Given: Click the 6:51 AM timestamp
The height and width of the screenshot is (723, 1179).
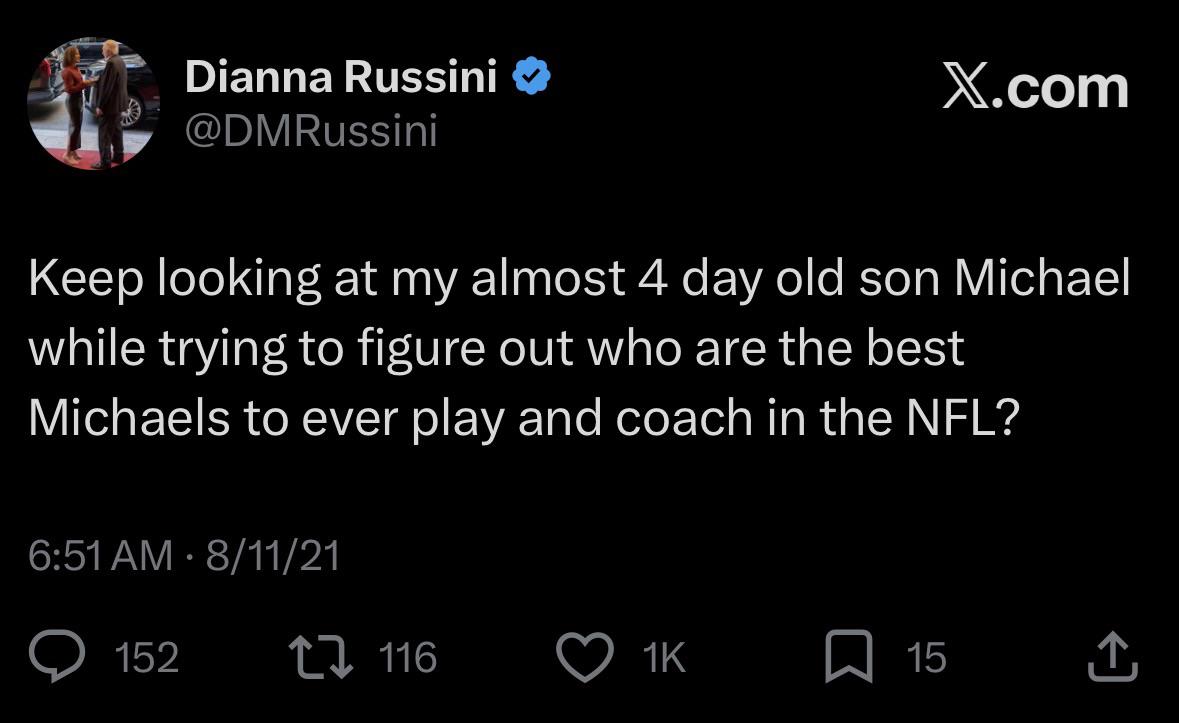Looking at the screenshot, I should pyautogui.click(x=100, y=556).
